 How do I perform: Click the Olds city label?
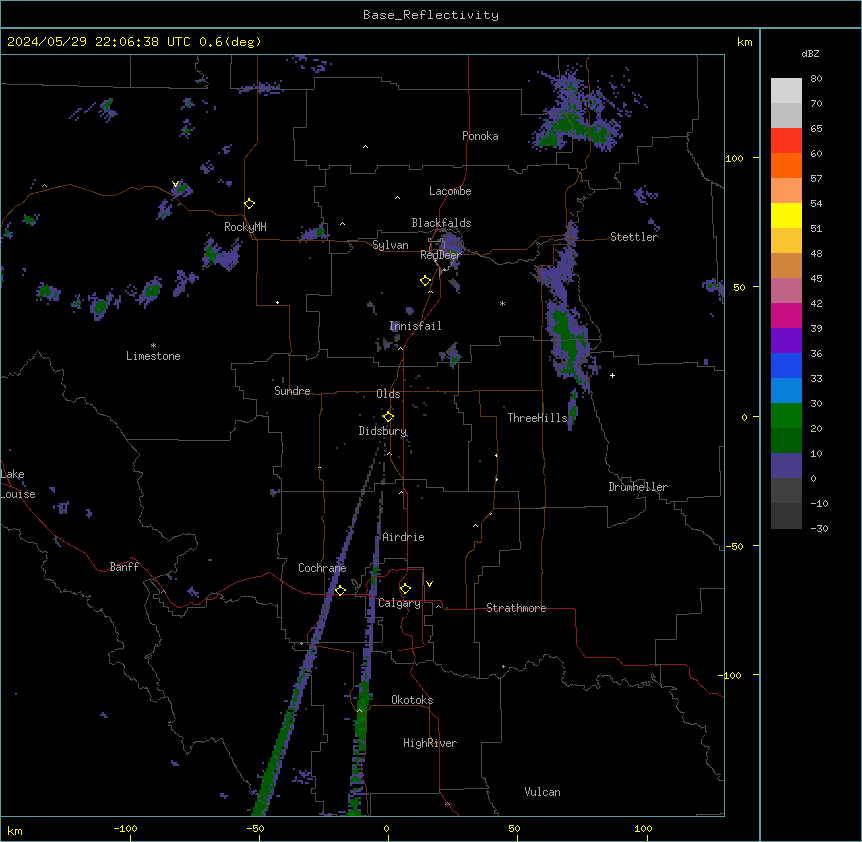point(388,394)
